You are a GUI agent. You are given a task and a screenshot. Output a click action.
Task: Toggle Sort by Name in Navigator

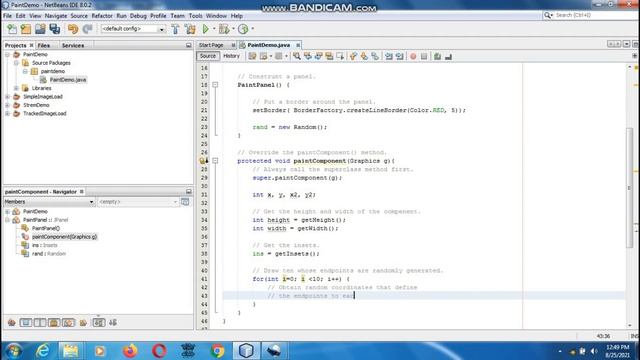[99, 323]
